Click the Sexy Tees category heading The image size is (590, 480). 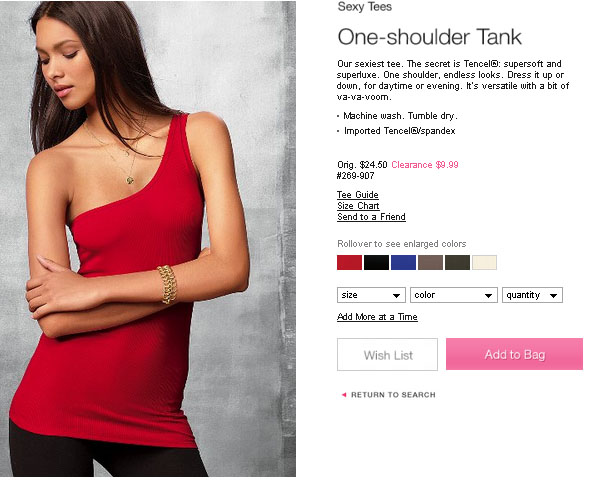click(x=365, y=6)
